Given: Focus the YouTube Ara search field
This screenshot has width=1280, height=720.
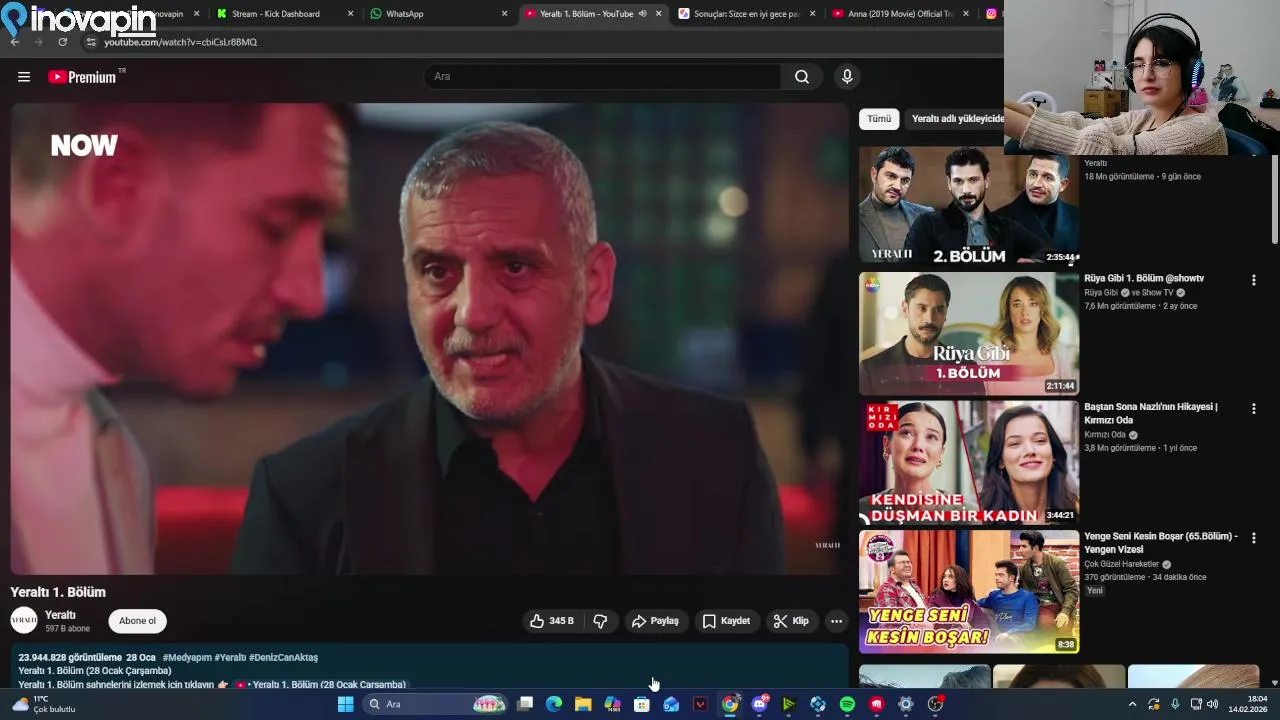Looking at the screenshot, I should [x=604, y=77].
